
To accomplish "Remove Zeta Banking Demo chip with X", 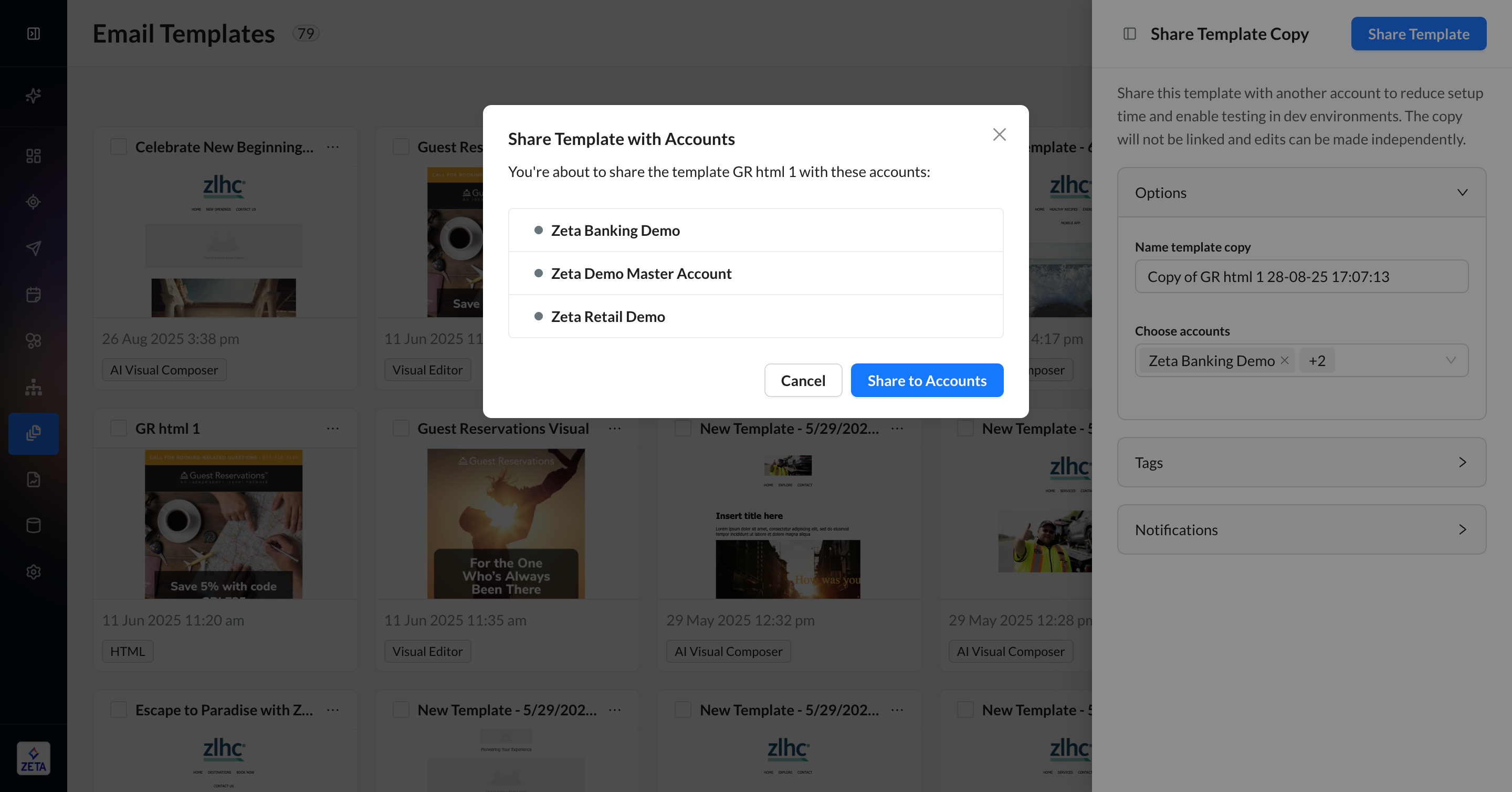I will coord(1284,360).
